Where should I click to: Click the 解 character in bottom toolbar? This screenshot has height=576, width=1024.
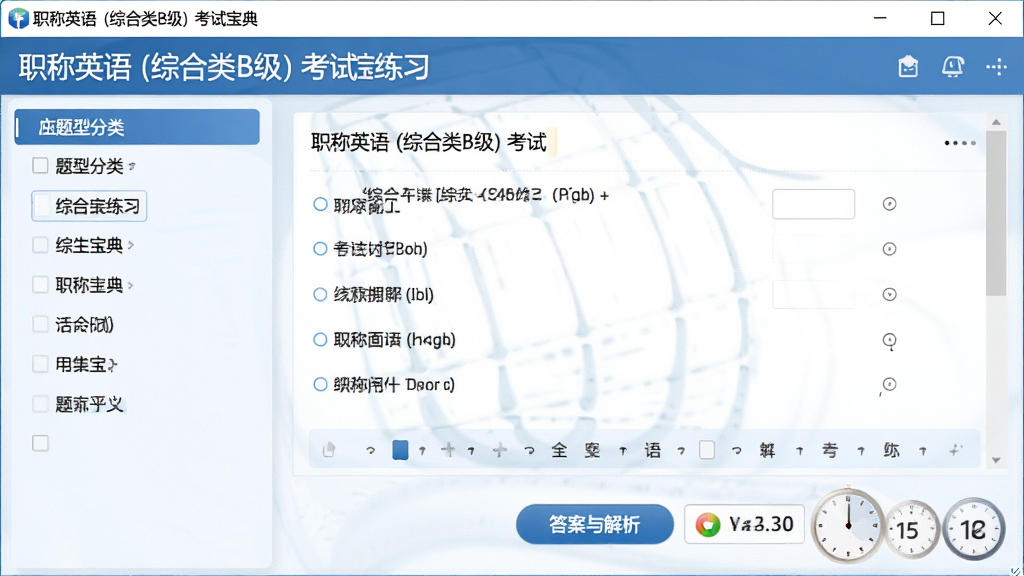pos(767,450)
